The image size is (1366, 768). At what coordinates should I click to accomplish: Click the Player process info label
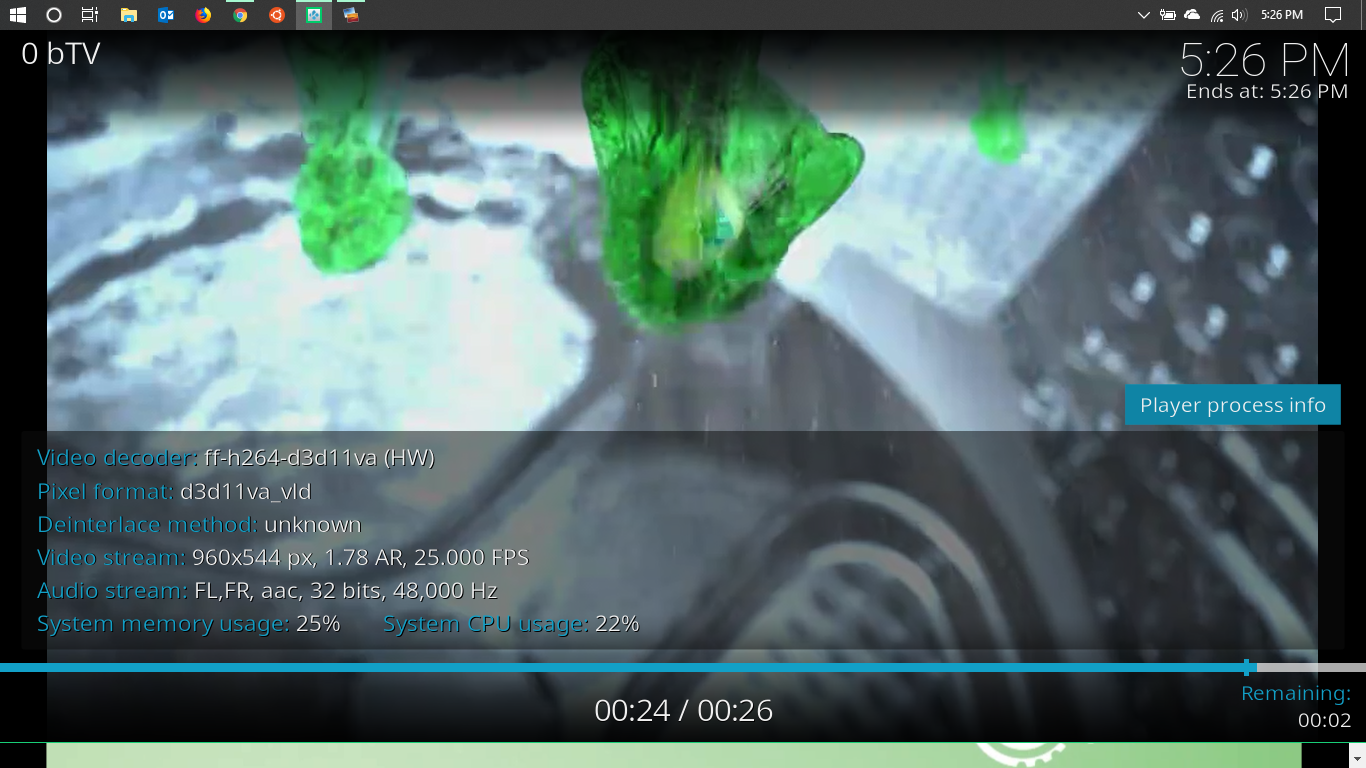tap(1233, 405)
